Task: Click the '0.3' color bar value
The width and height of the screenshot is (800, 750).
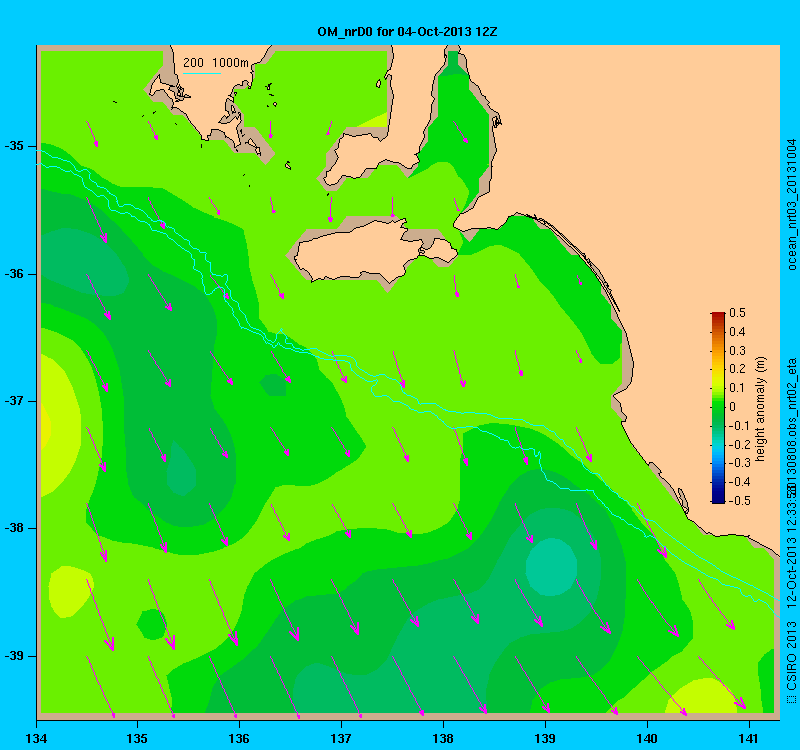Action: tap(737, 351)
